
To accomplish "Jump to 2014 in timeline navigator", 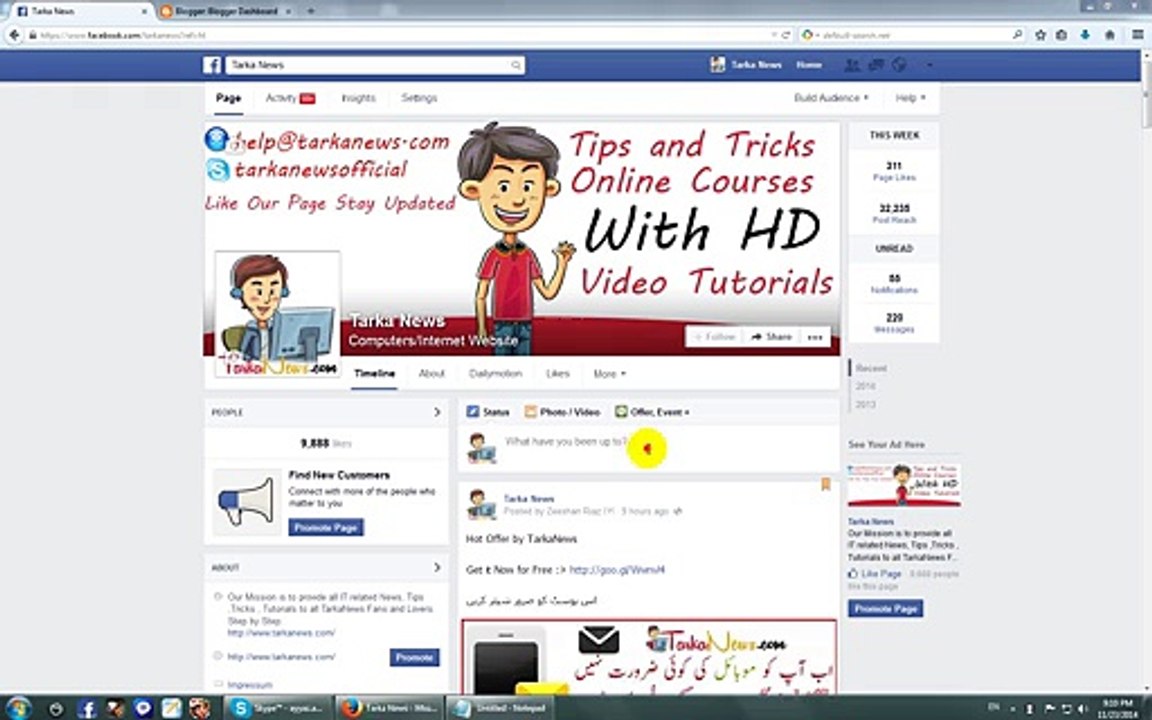I will tap(865, 386).
